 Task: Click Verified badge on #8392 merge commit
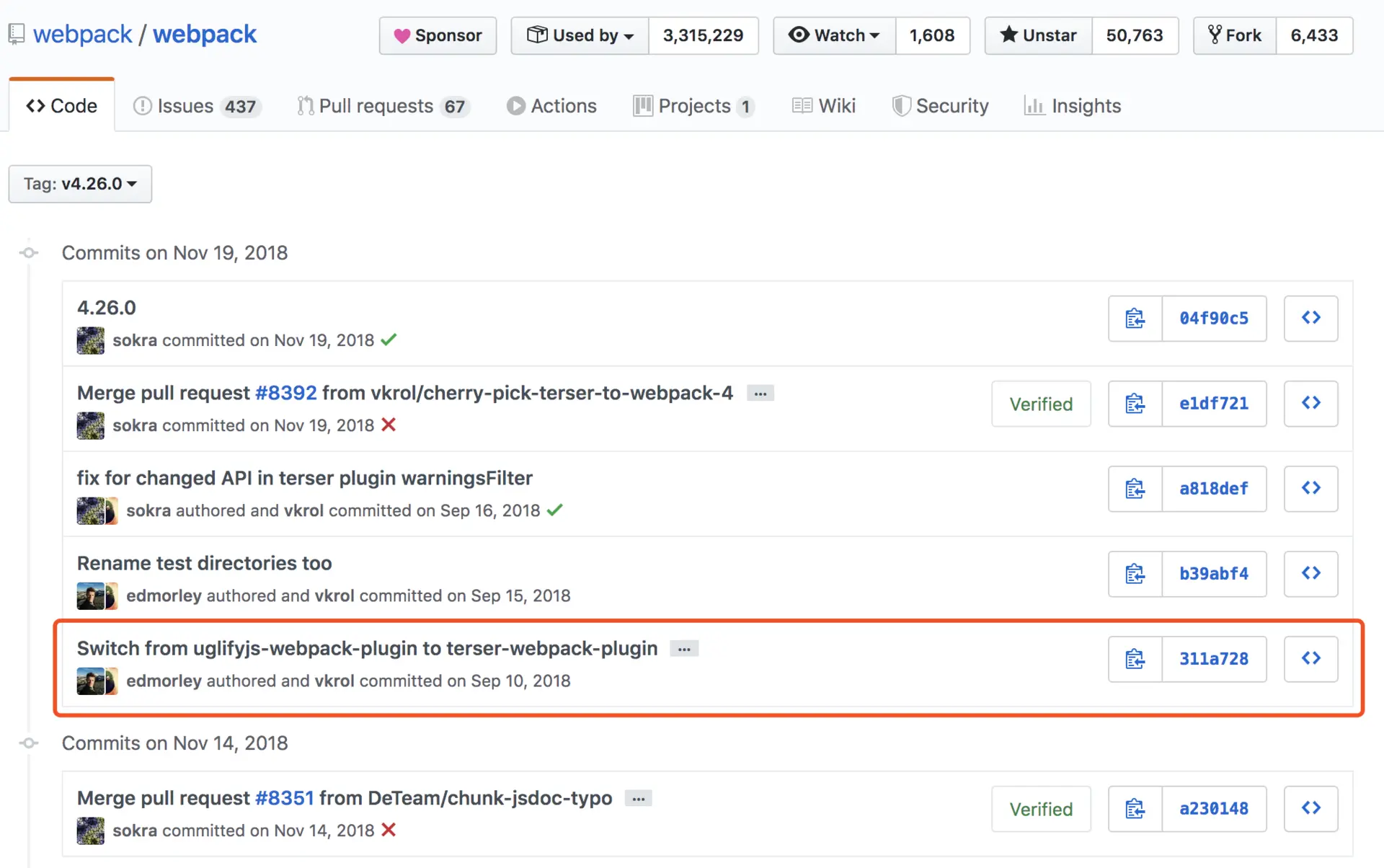[x=1041, y=404]
